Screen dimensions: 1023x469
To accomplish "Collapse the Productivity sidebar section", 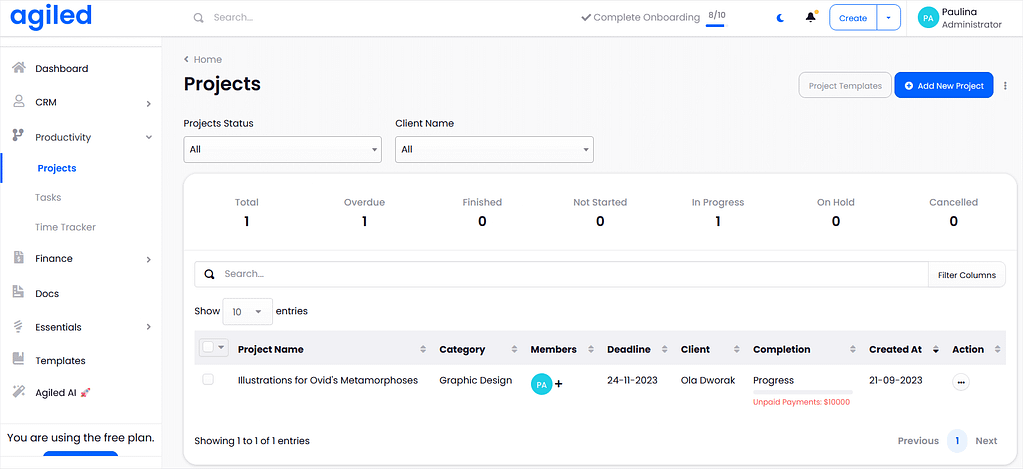I will coord(149,137).
